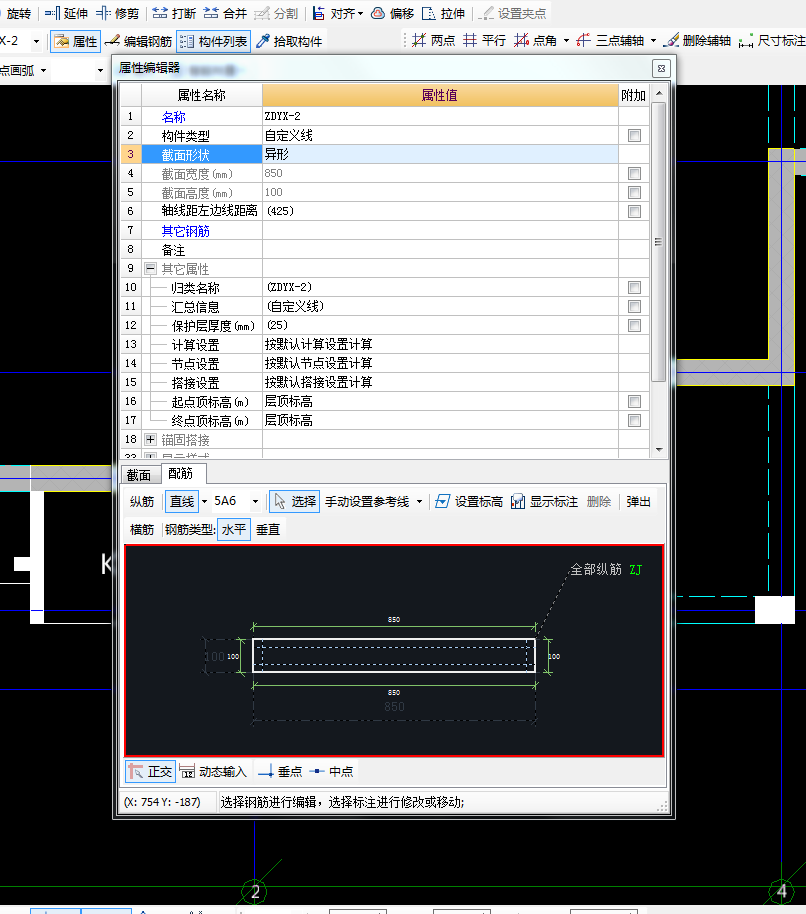806x914 pixels.
Task: Toggle the 构件列表 component list
Action: 214,41
